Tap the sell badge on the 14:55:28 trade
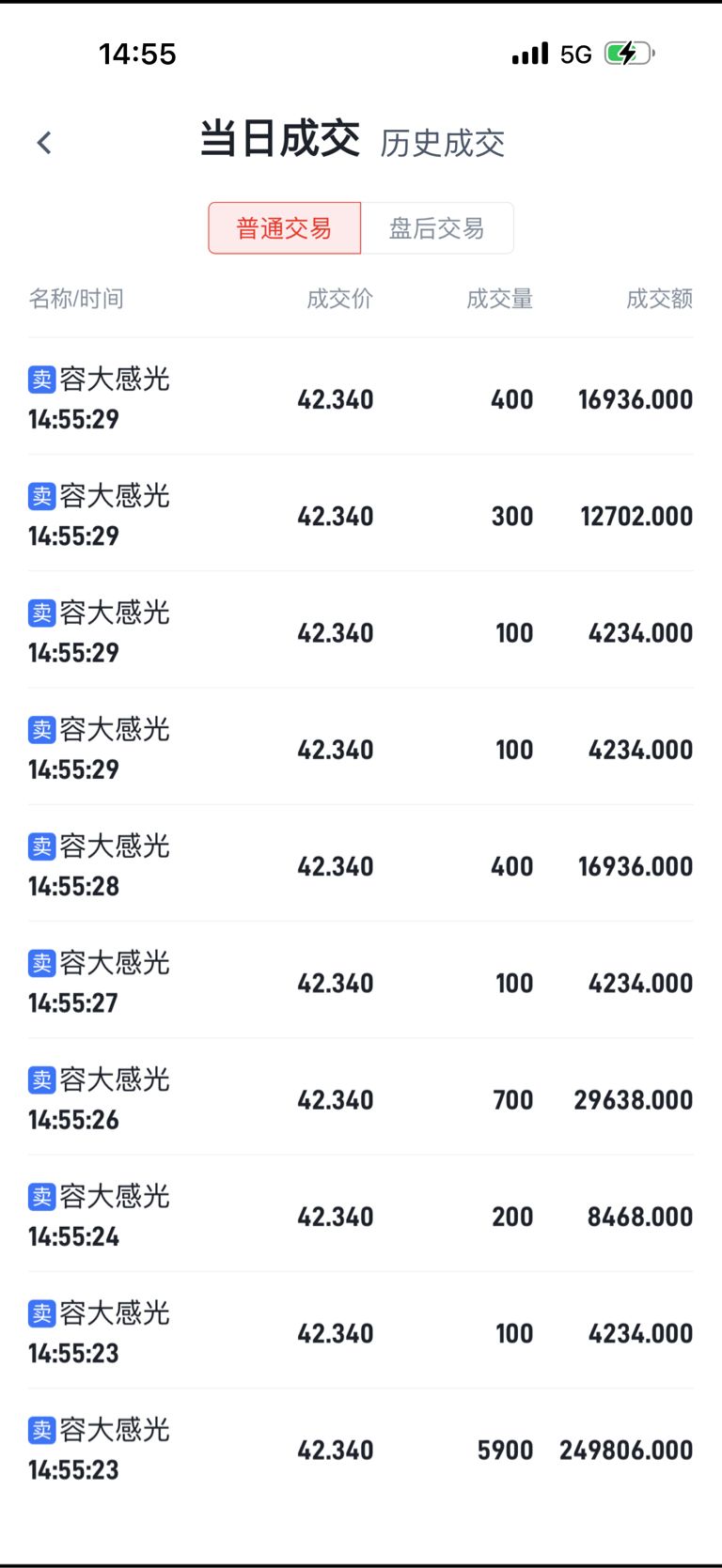Screen dimensions: 722x1568 (42, 846)
